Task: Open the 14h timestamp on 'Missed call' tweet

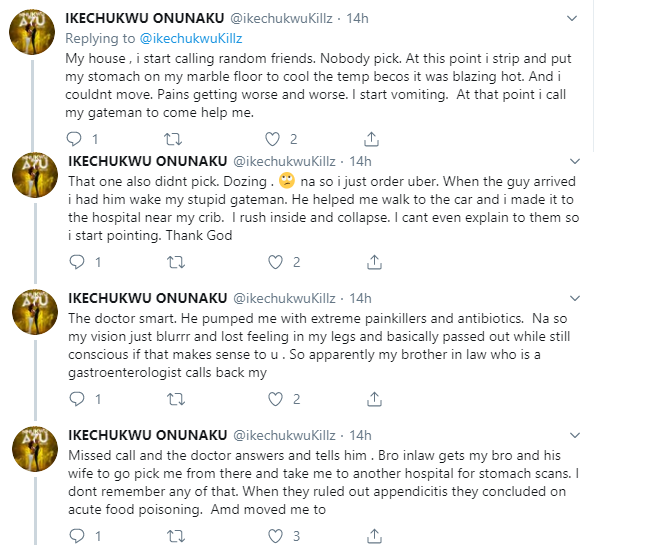Action: point(360,435)
